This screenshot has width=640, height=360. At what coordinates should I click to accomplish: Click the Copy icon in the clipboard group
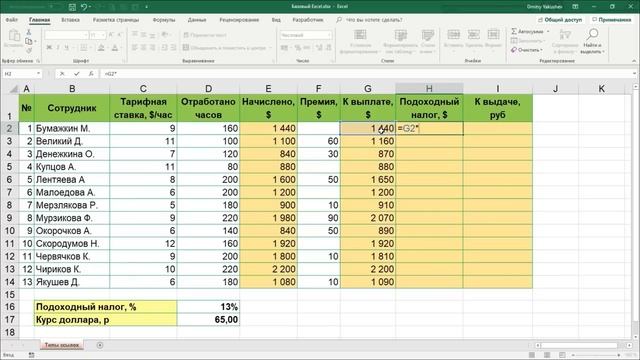coord(29,41)
